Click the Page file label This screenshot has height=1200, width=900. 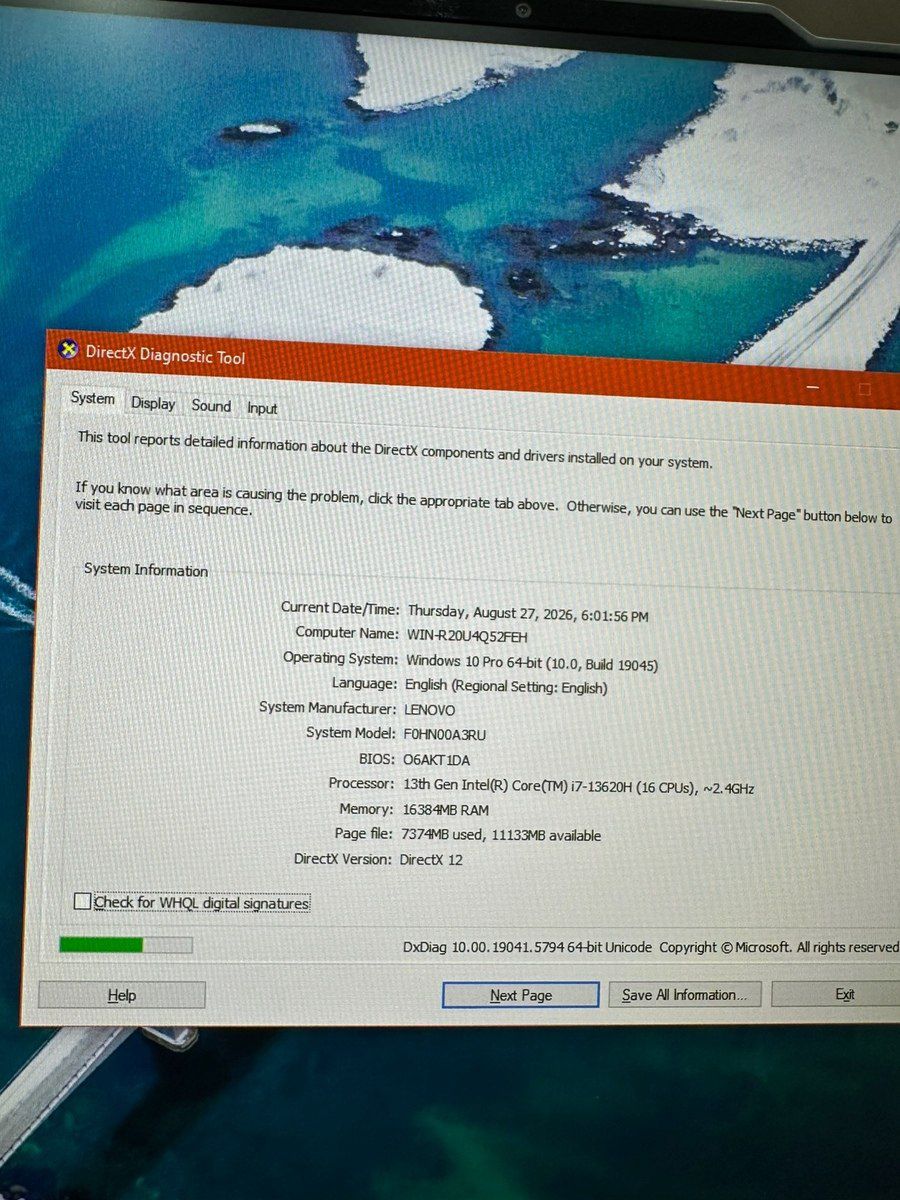tap(364, 833)
